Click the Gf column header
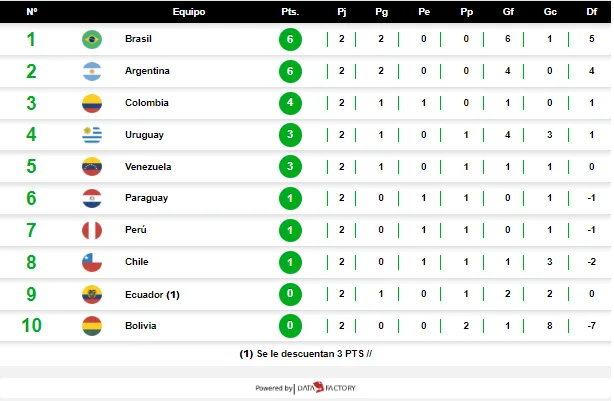This screenshot has height=401, width=614. click(508, 12)
